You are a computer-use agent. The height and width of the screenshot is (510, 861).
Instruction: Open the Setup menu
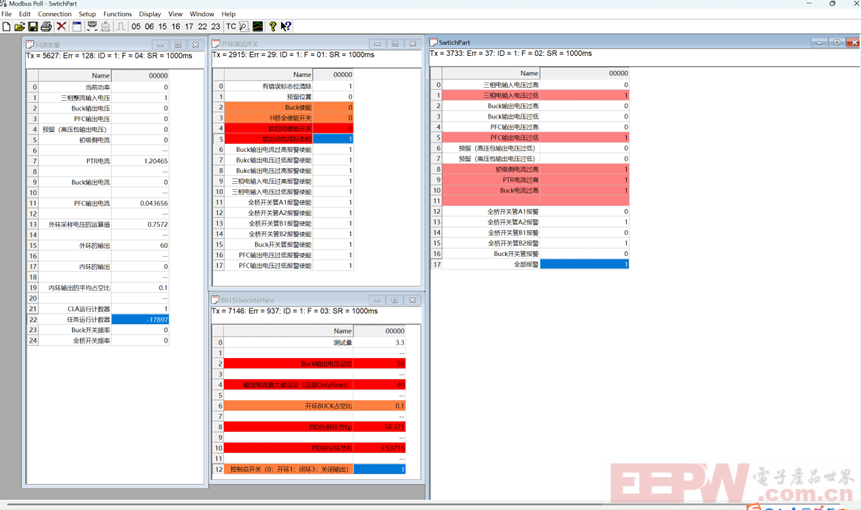tap(87, 14)
